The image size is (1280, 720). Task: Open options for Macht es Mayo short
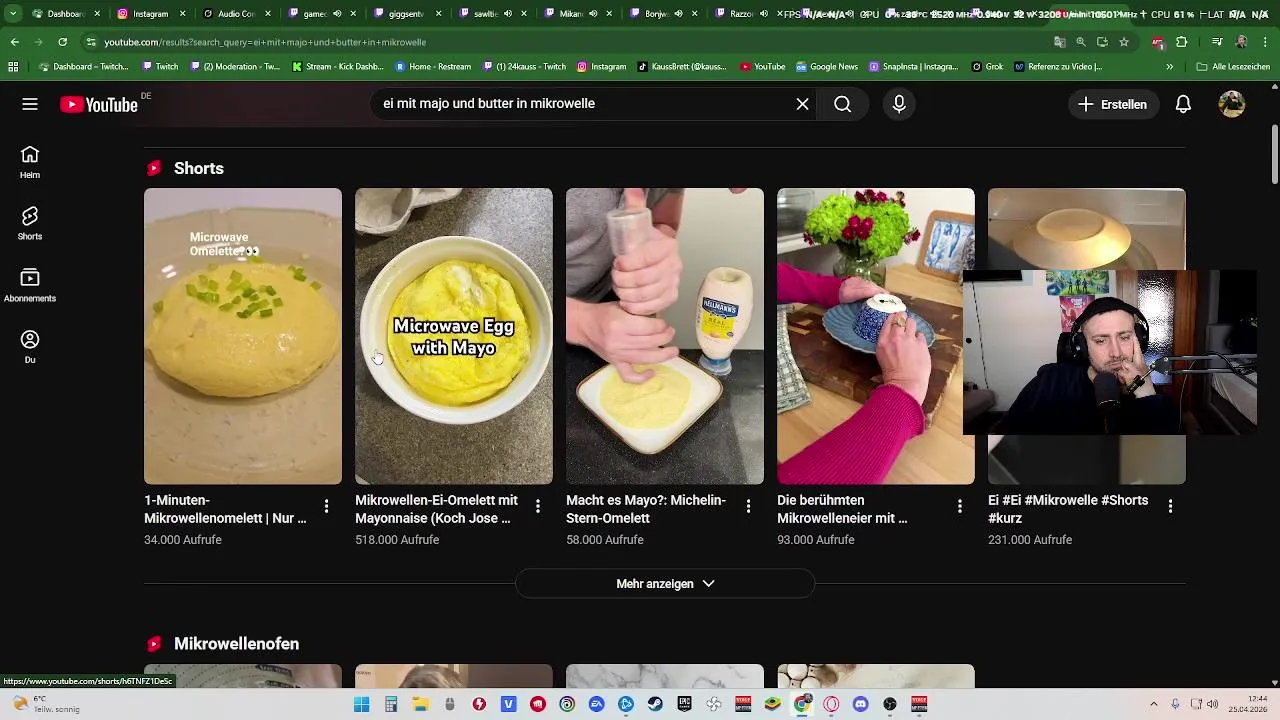pyautogui.click(x=748, y=507)
